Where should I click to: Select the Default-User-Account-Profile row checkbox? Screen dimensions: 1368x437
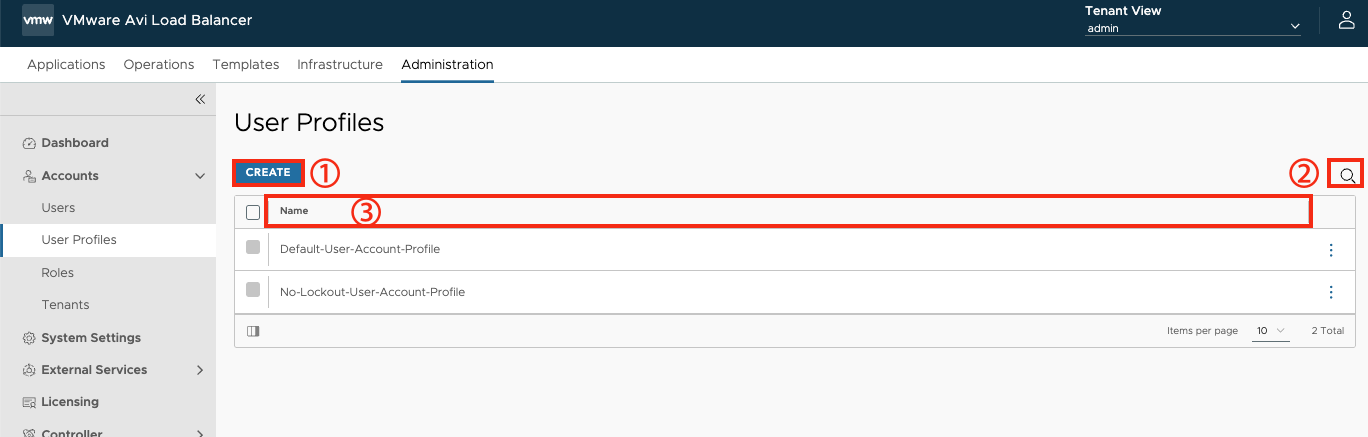point(253,247)
